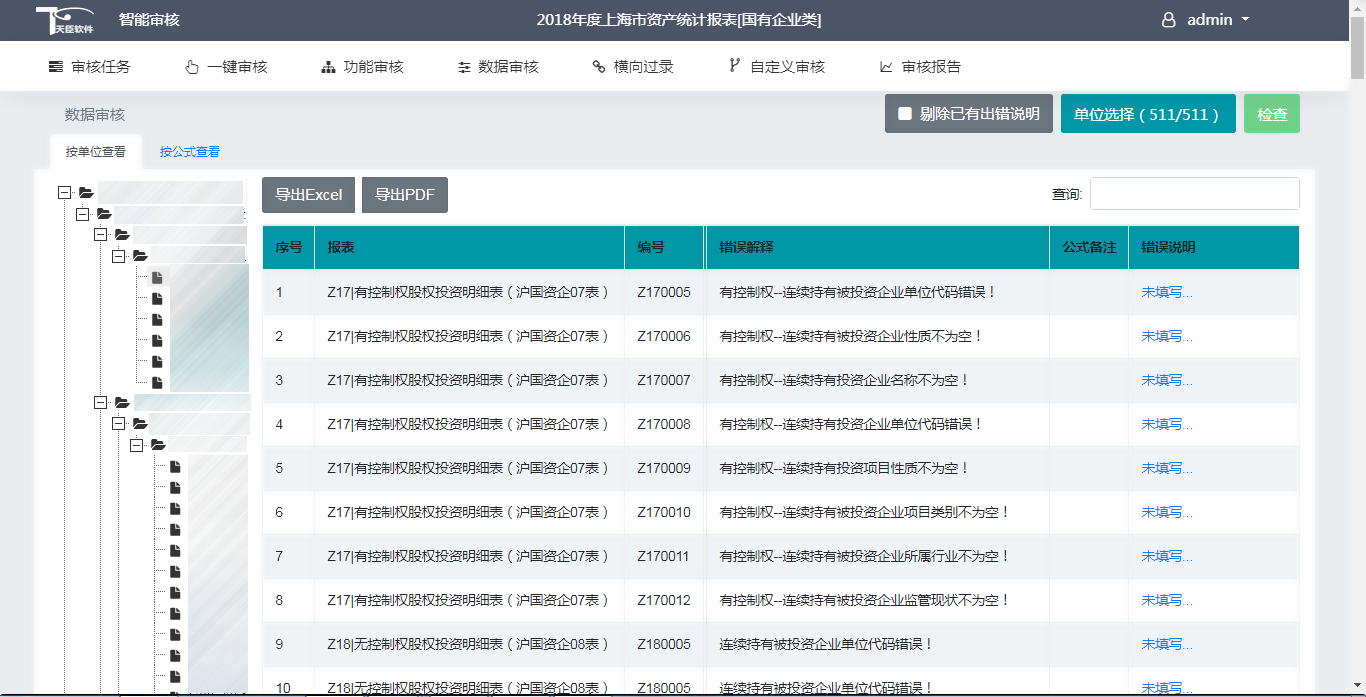
Task: Open 单位选择 (511/511) selector
Action: coord(1147,114)
